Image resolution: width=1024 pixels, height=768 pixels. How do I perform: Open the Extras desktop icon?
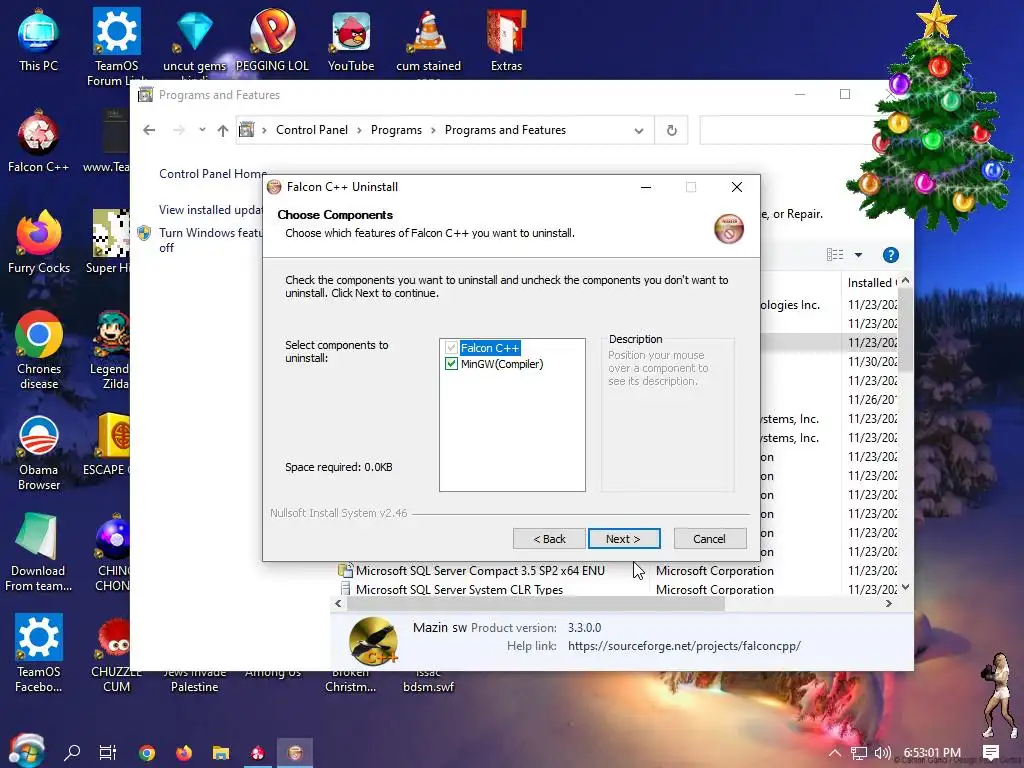[506, 41]
